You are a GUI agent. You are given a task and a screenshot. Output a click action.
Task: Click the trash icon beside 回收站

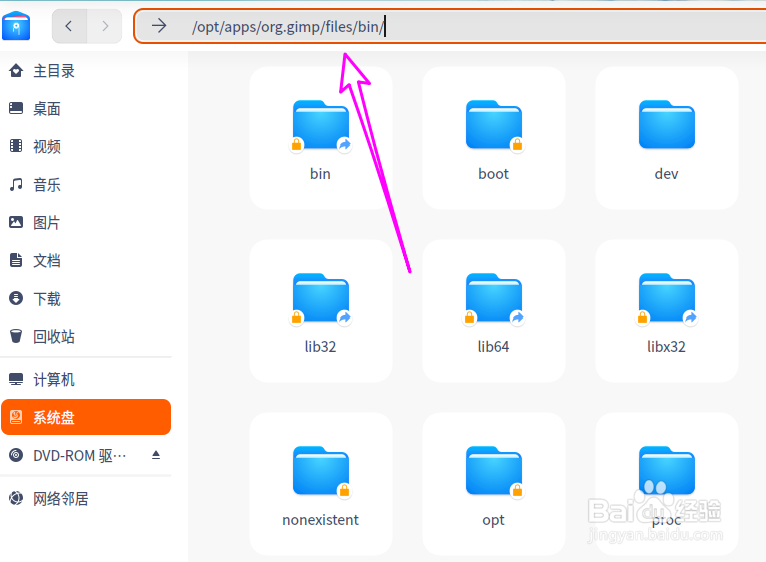(x=16, y=336)
